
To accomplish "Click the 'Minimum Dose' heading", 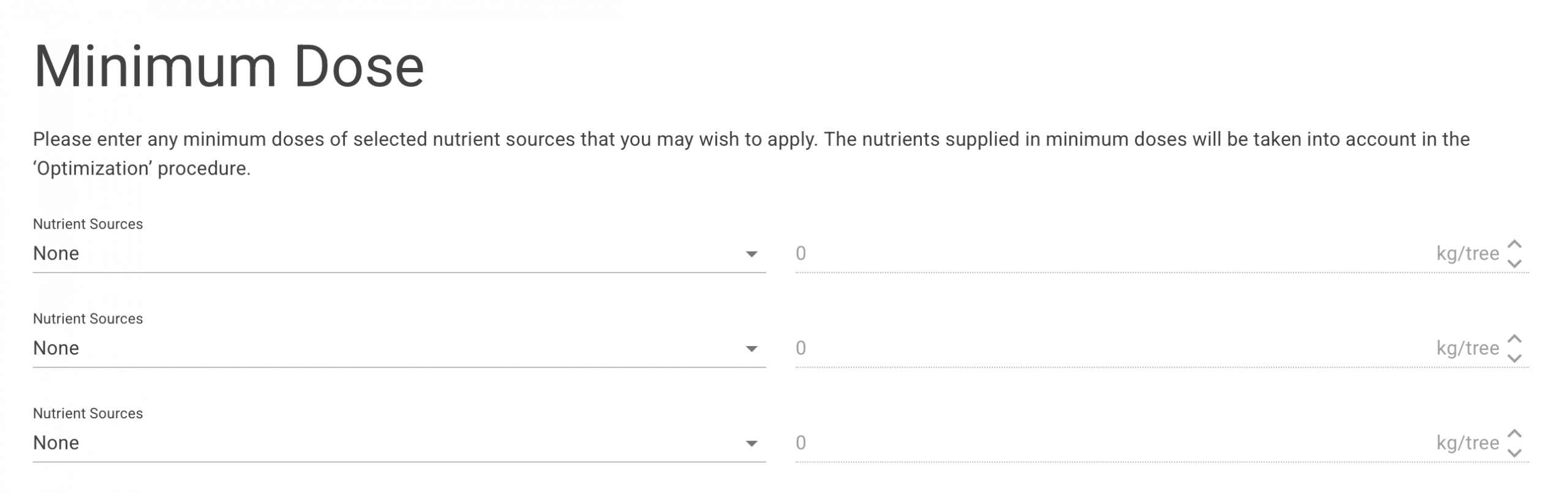I will (228, 67).
